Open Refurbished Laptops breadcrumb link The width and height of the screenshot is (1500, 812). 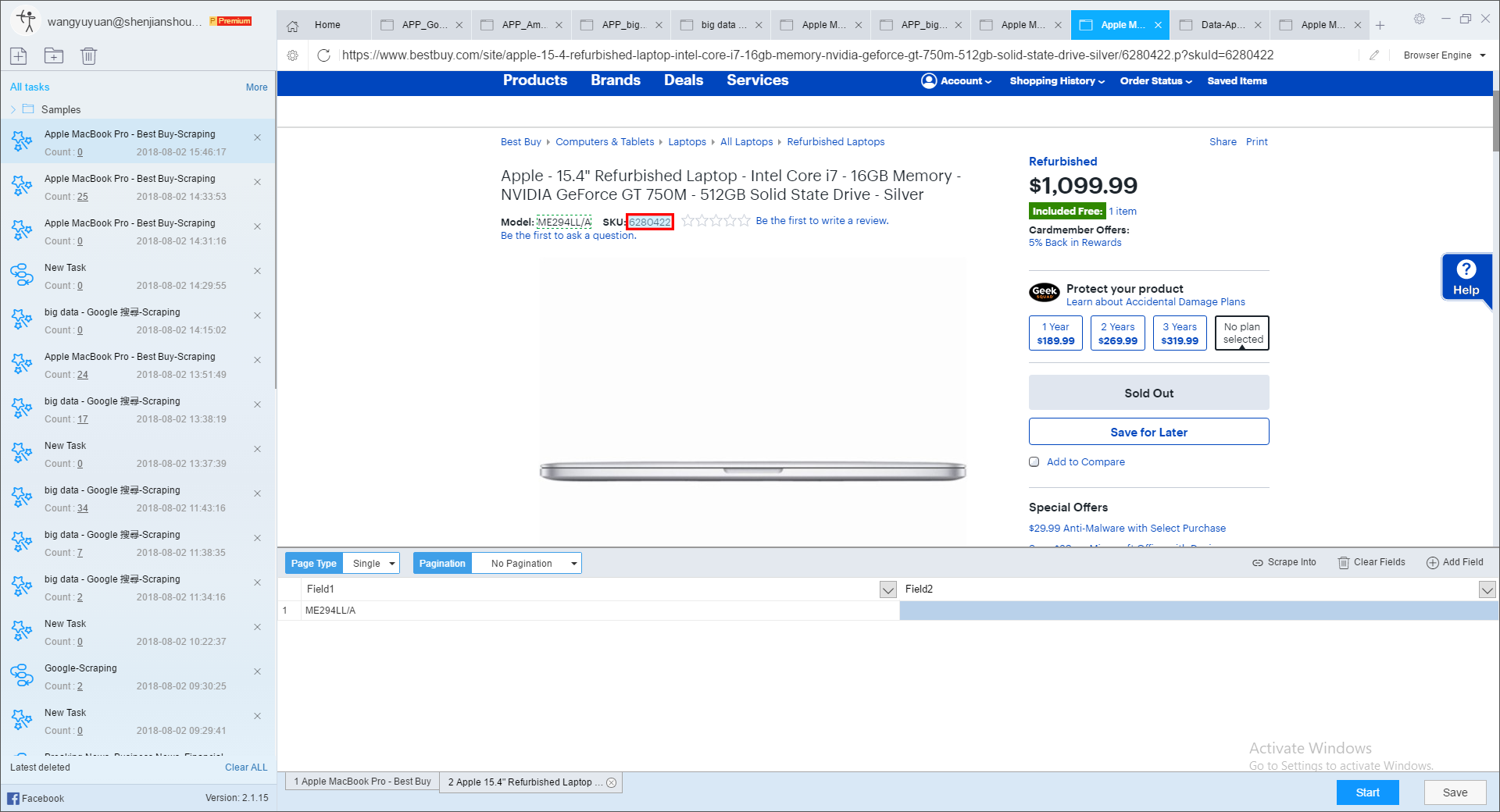(836, 142)
